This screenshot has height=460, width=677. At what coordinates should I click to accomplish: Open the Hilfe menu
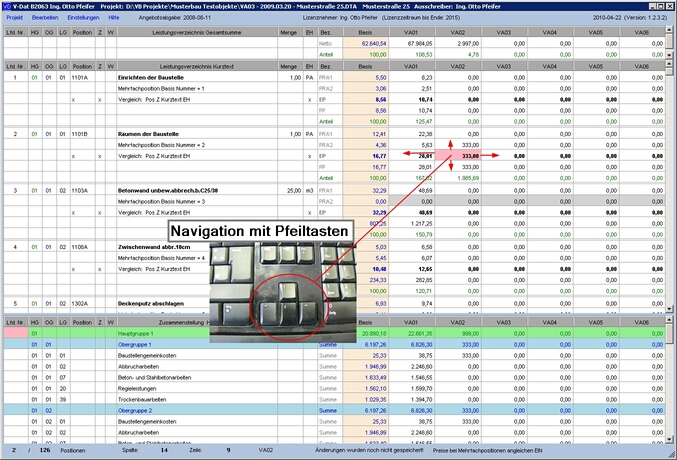pos(114,18)
